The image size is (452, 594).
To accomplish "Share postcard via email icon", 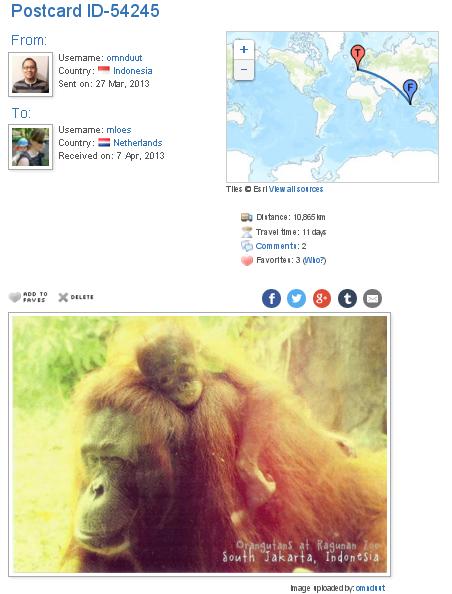I will click(x=372, y=299).
